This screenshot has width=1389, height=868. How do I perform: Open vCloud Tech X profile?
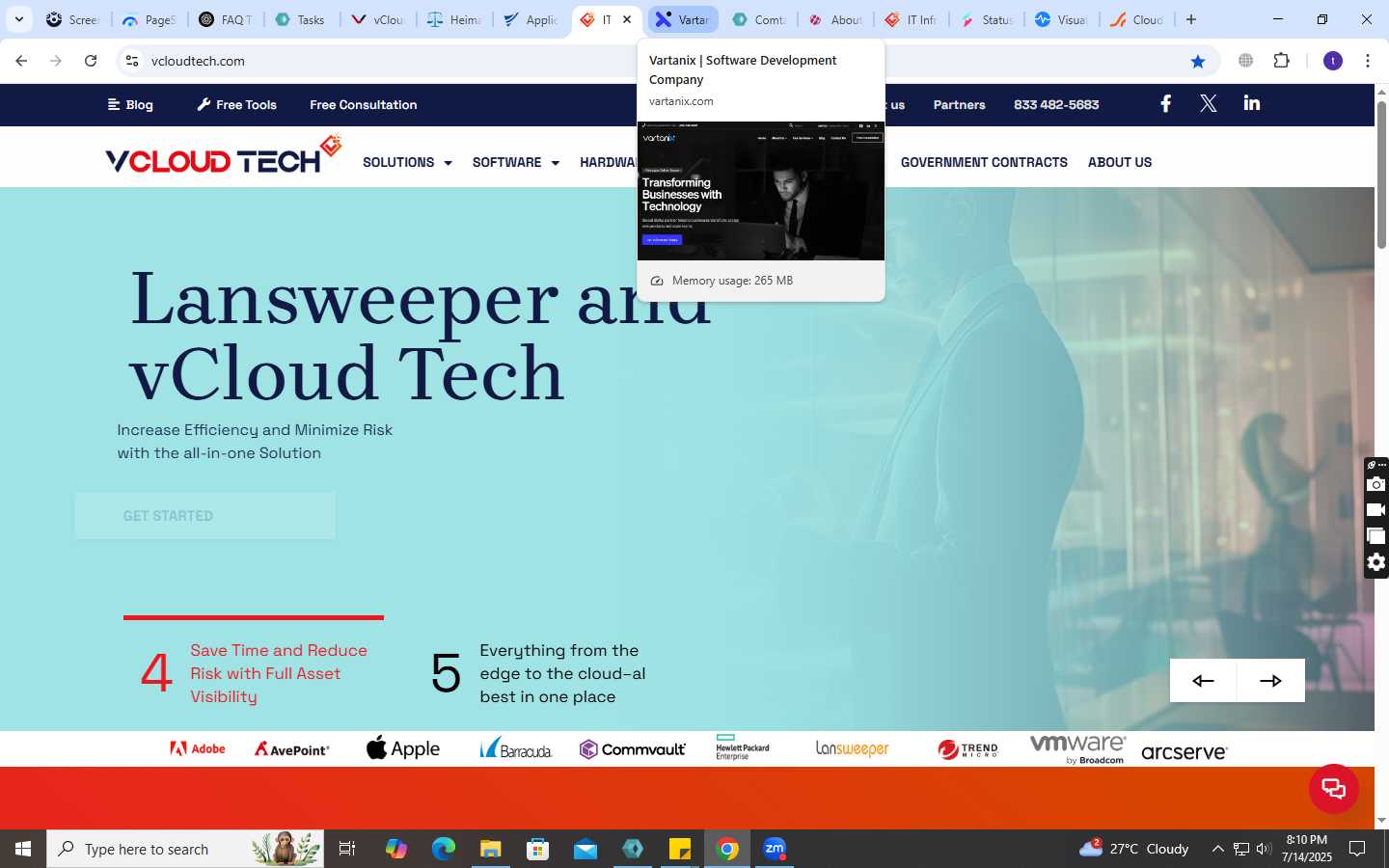point(1208,103)
